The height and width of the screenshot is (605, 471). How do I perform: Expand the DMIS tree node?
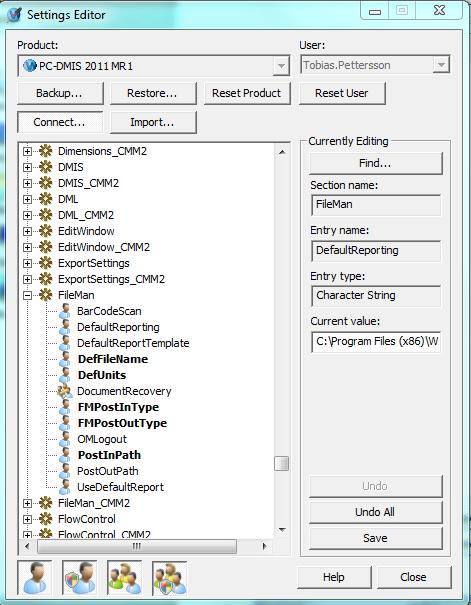tap(27, 167)
